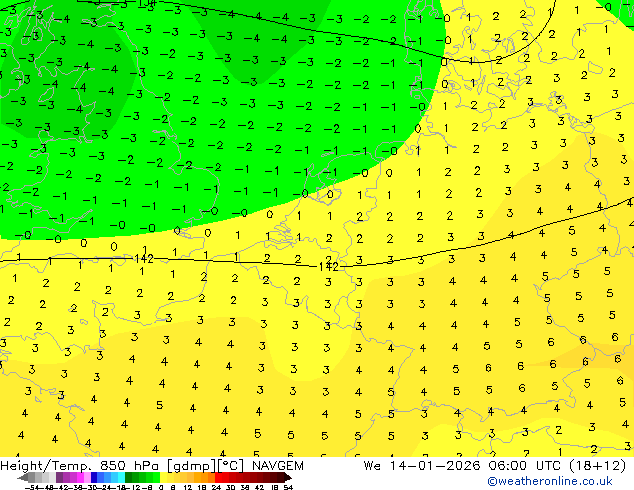The width and height of the screenshot is (634, 490).
Task: Click the '(18+12)' forecast run label
Action: (x=598, y=466)
